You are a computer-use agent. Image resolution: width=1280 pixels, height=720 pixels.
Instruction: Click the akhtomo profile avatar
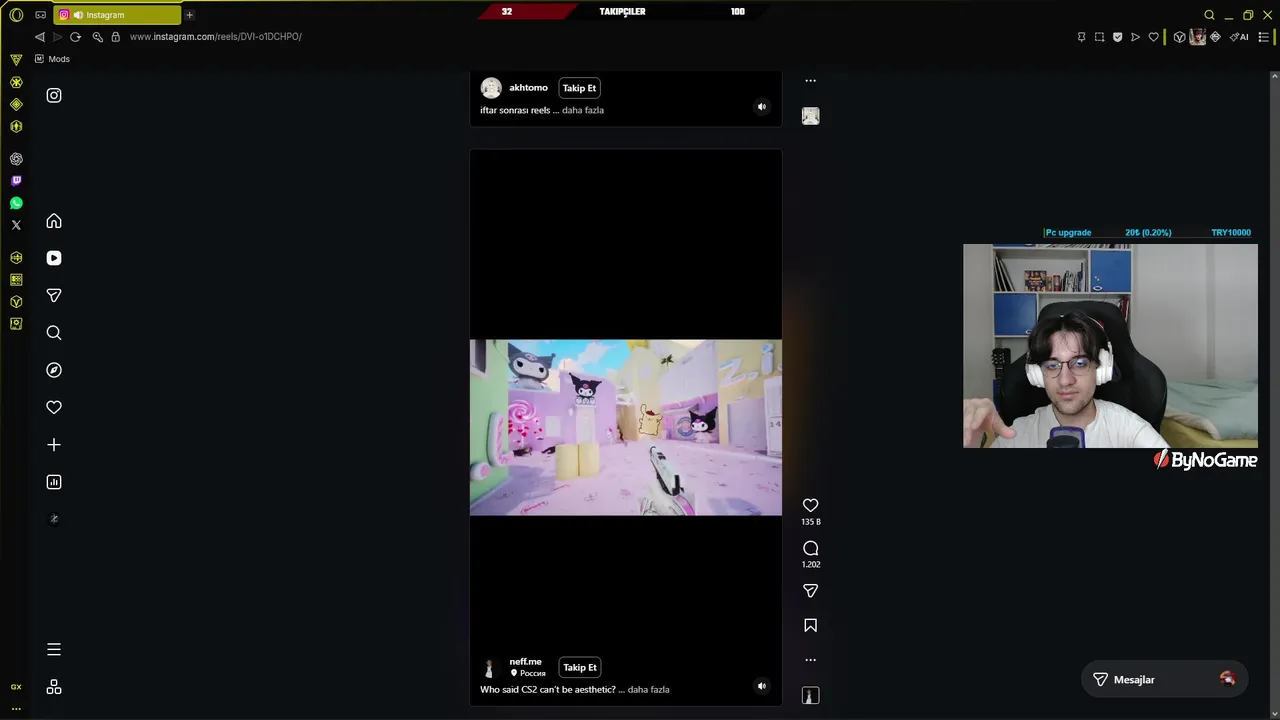coord(491,88)
